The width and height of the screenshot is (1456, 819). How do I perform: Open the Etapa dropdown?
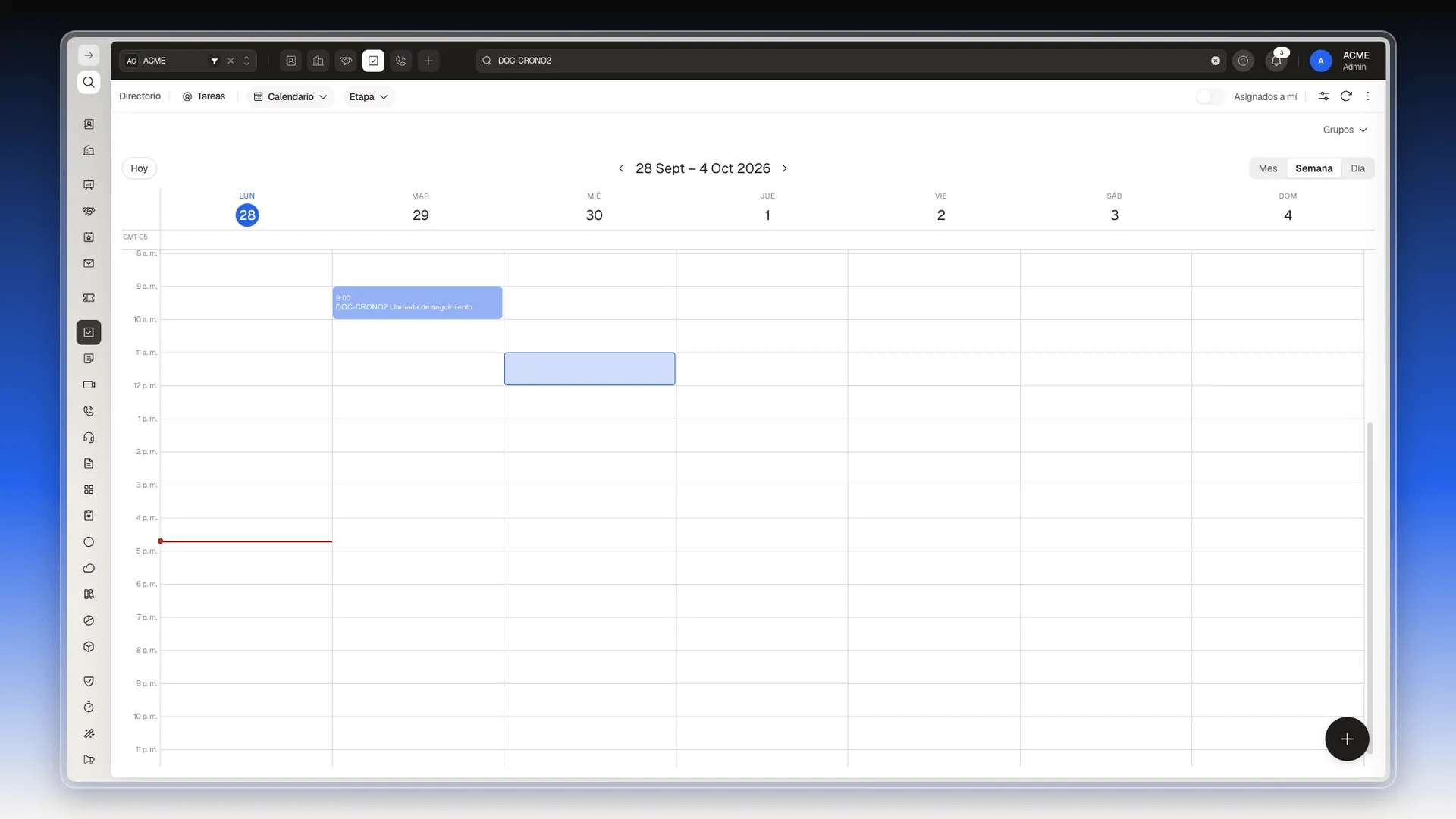pyautogui.click(x=369, y=96)
